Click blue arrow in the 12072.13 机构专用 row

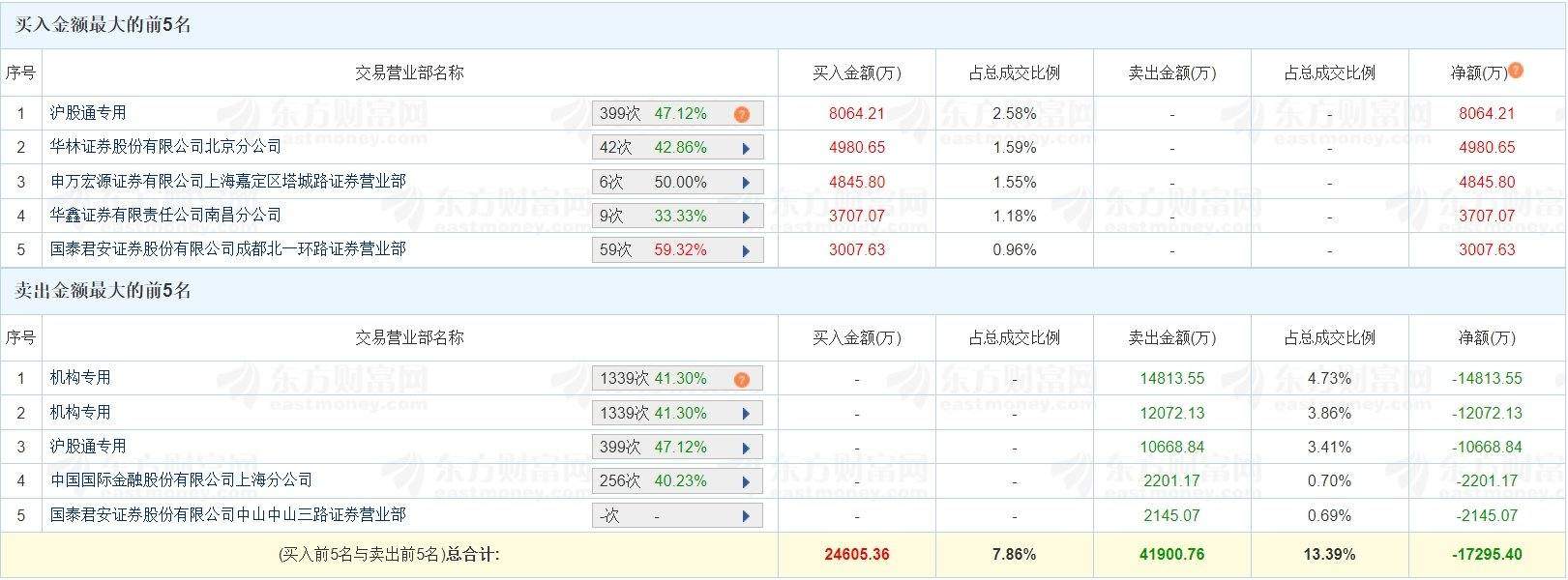coord(746,414)
